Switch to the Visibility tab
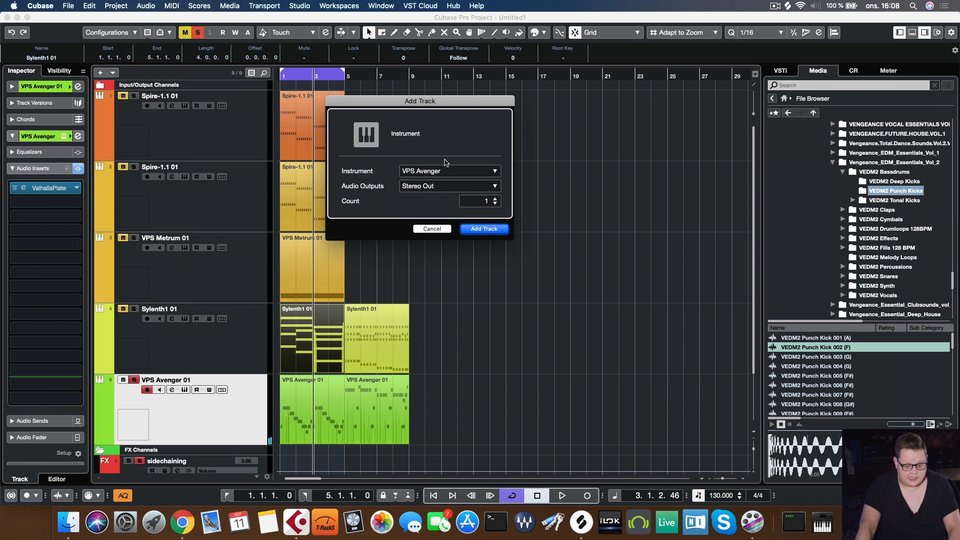 point(59,70)
